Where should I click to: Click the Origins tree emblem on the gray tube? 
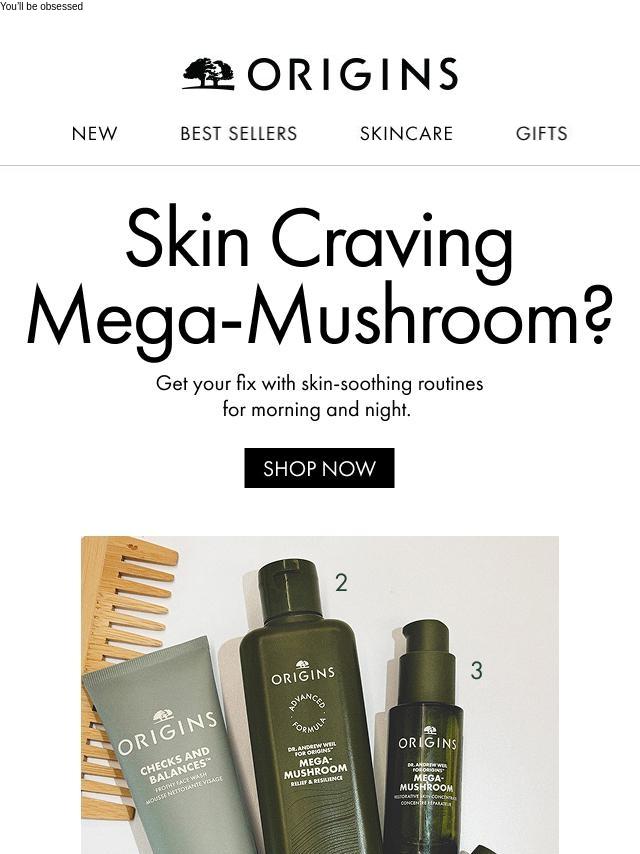click(x=163, y=716)
